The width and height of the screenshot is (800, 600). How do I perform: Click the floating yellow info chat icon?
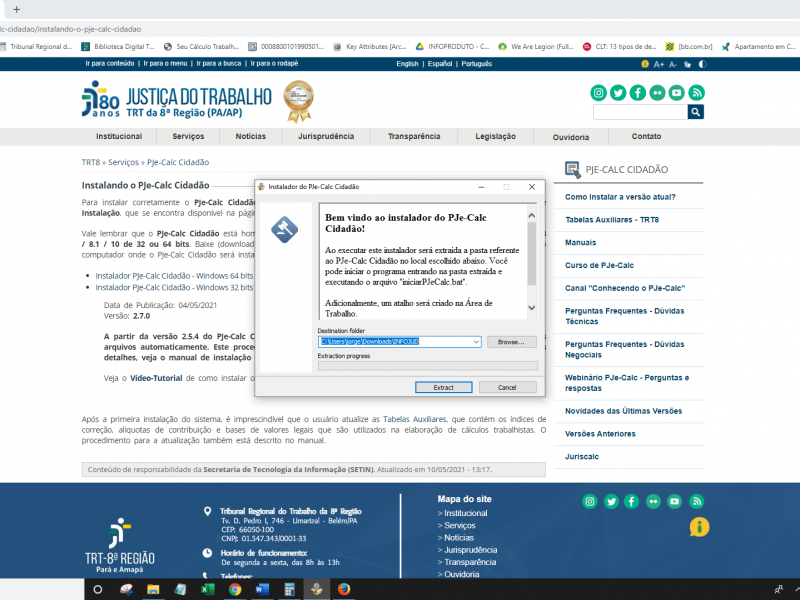(699, 527)
